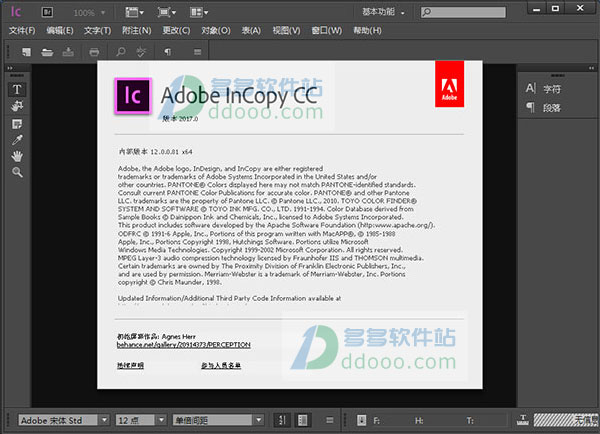Toggle the line numbers icon in bottom bar
This screenshot has width=600, height=434.
tap(282, 420)
